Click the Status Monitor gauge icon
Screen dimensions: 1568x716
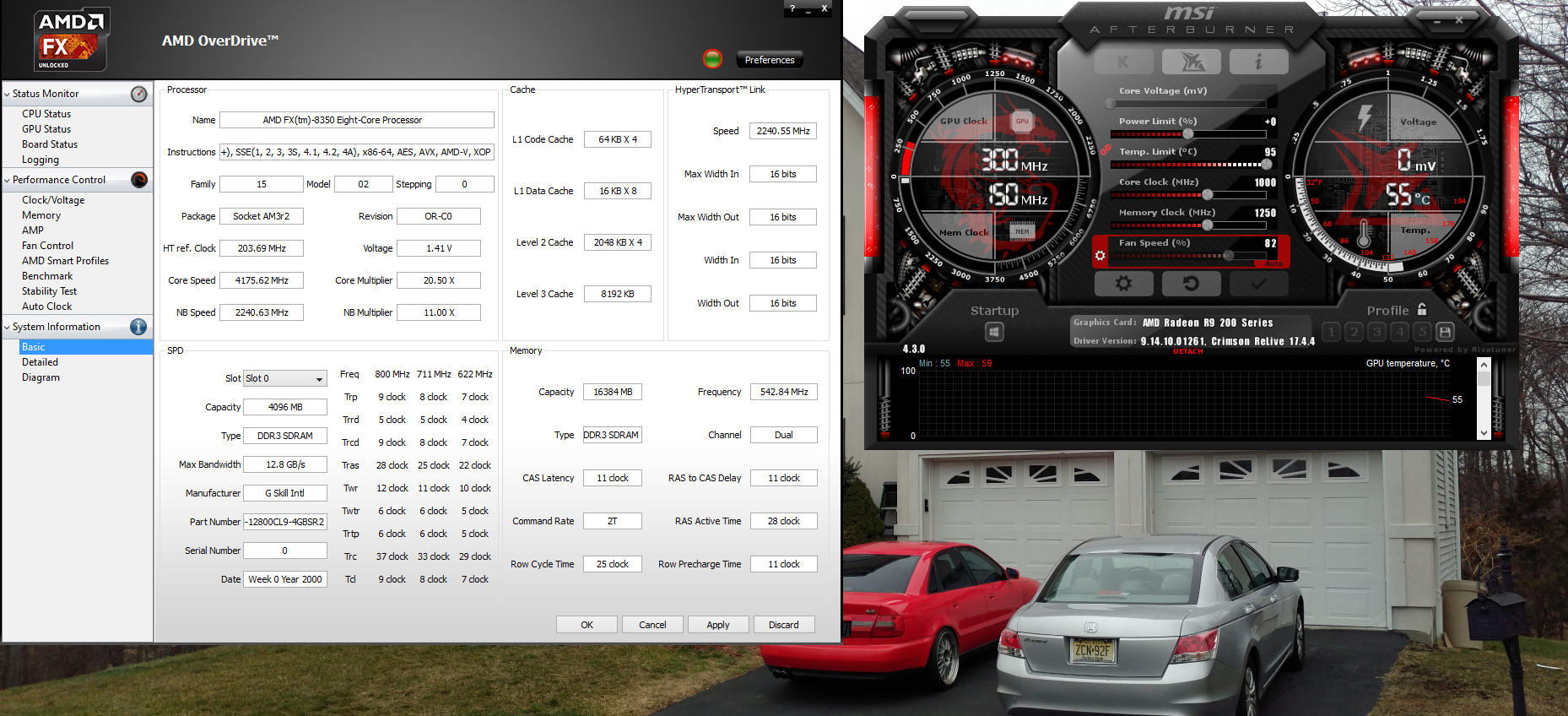tap(139, 94)
